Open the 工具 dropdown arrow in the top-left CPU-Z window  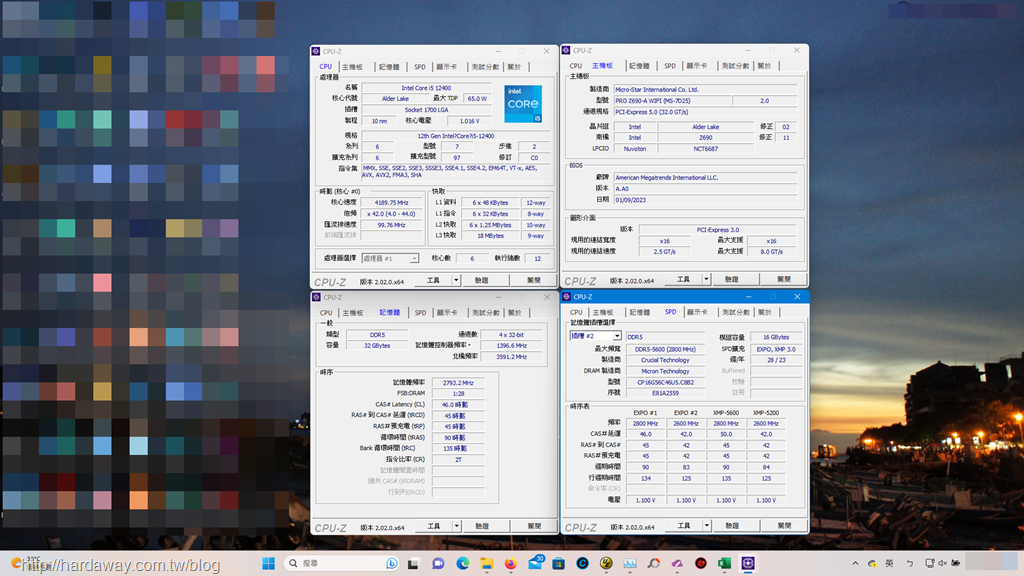[x=456, y=280]
